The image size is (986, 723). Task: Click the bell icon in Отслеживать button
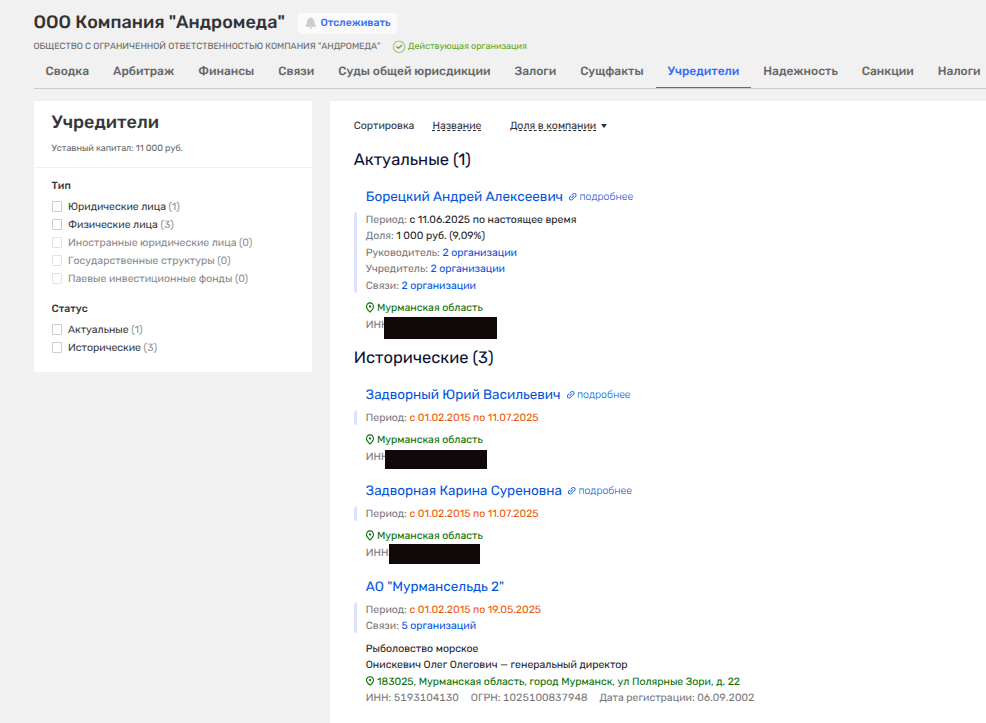[x=310, y=23]
